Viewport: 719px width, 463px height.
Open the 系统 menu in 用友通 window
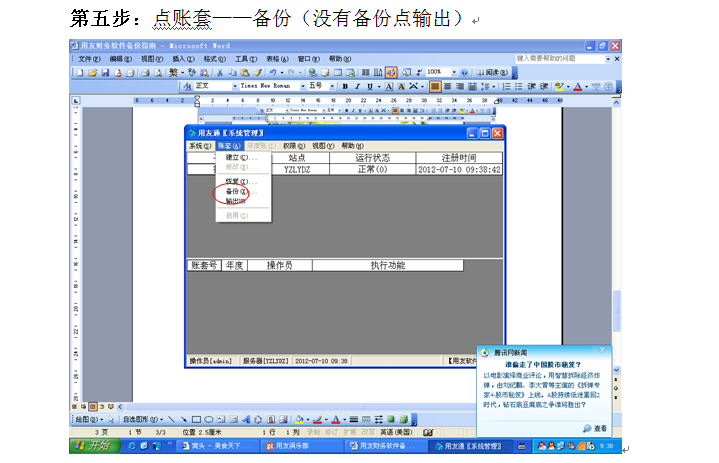click(200, 146)
